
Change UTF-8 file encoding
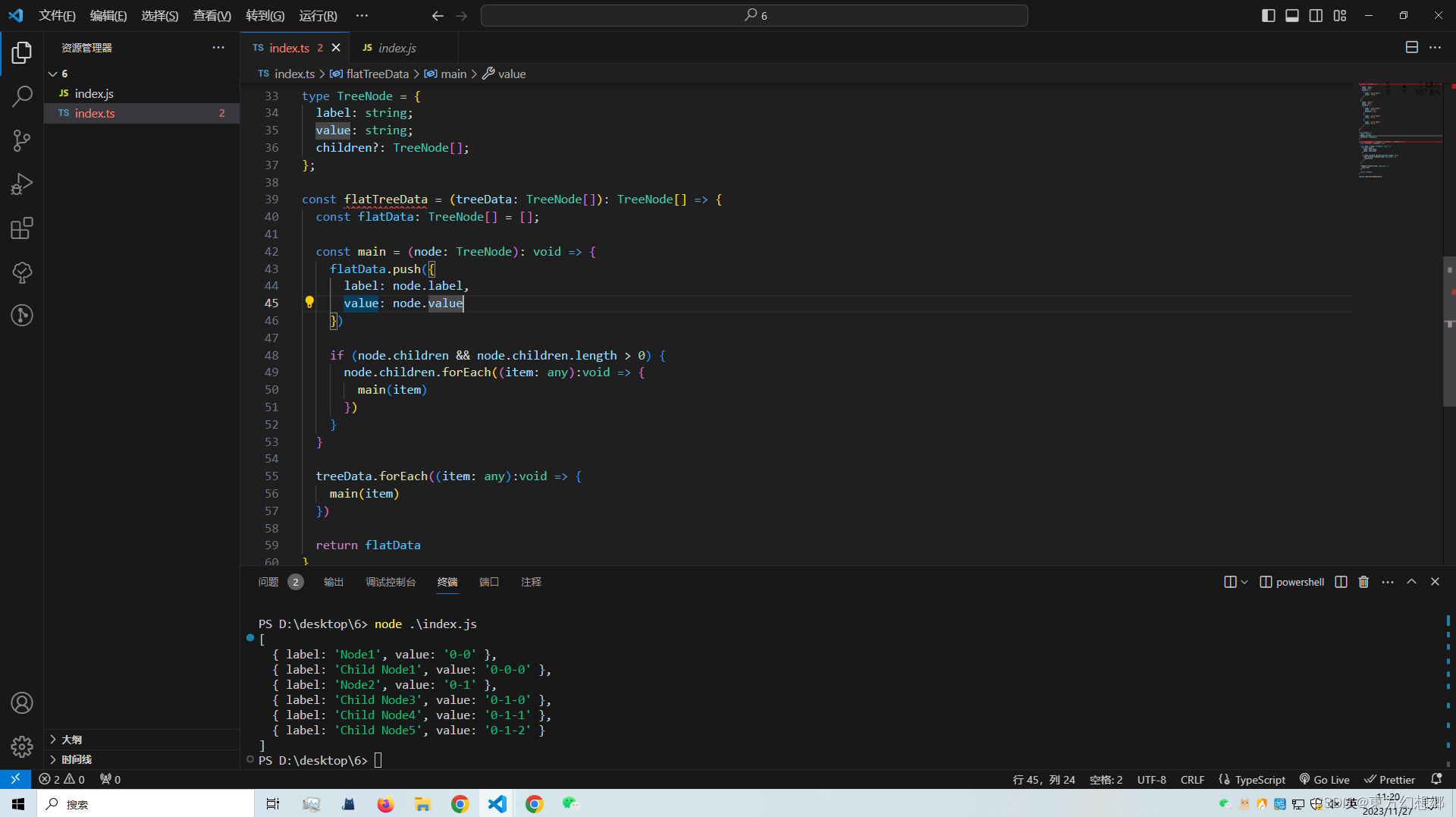pos(1151,780)
